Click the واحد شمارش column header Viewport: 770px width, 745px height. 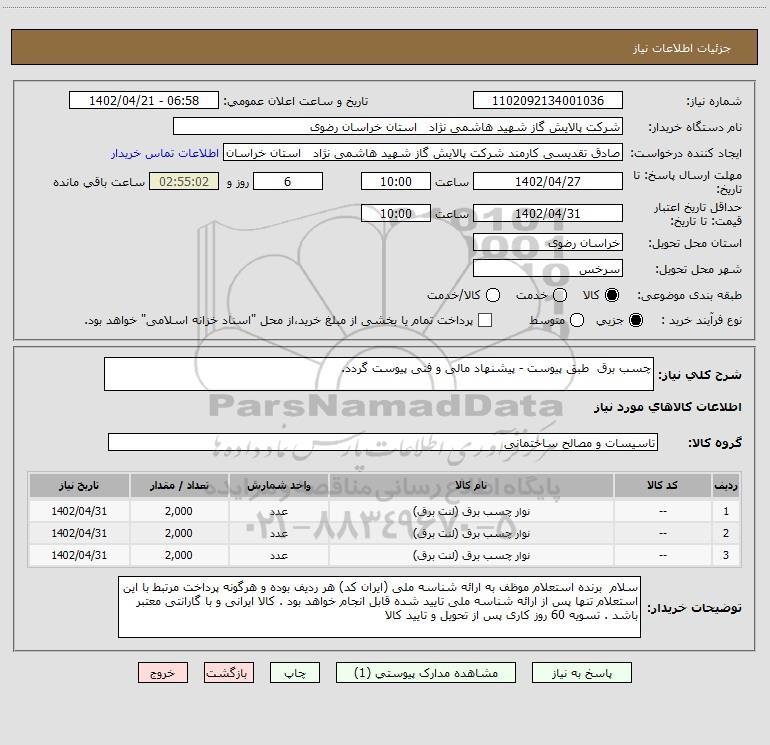278,485
